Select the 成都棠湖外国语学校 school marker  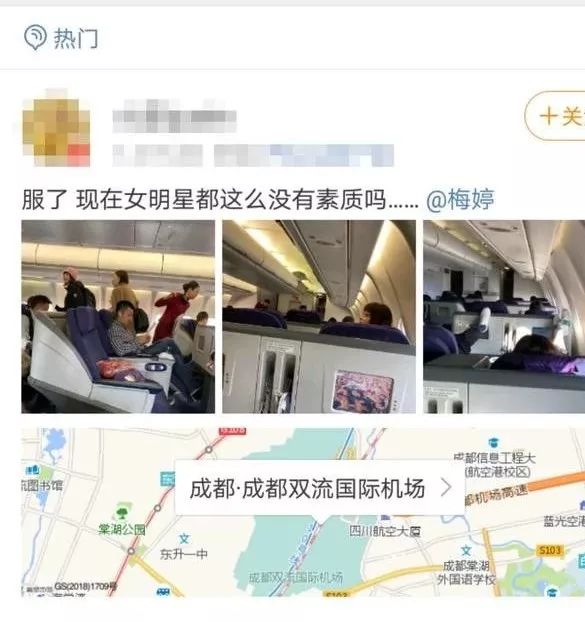(466, 551)
